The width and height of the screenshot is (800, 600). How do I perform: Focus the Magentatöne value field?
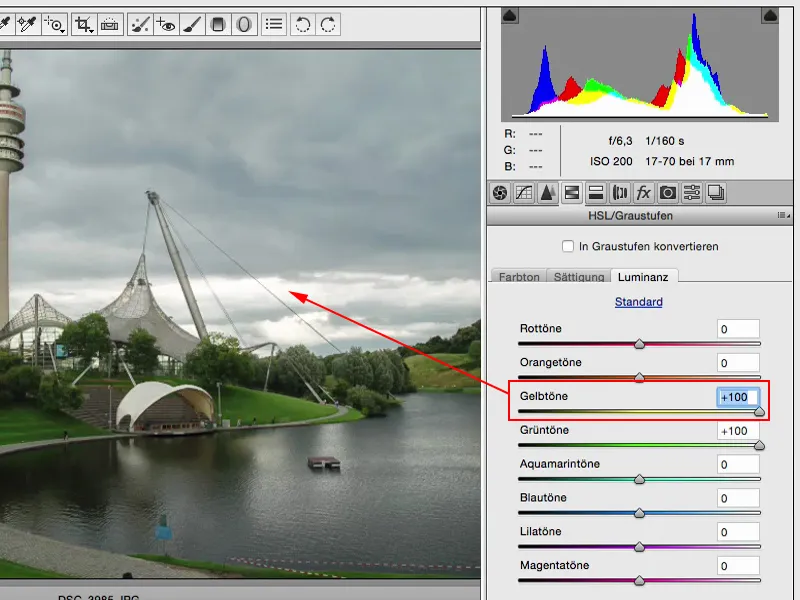(738, 566)
